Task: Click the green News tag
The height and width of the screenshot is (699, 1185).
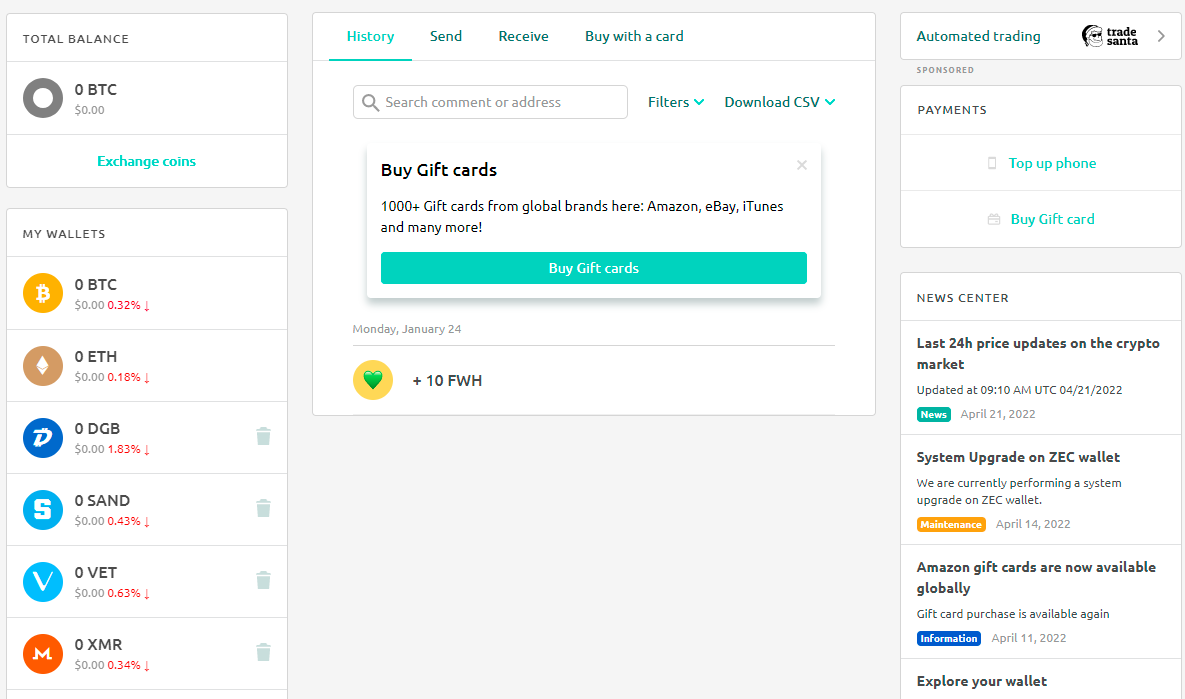Action: 933,414
